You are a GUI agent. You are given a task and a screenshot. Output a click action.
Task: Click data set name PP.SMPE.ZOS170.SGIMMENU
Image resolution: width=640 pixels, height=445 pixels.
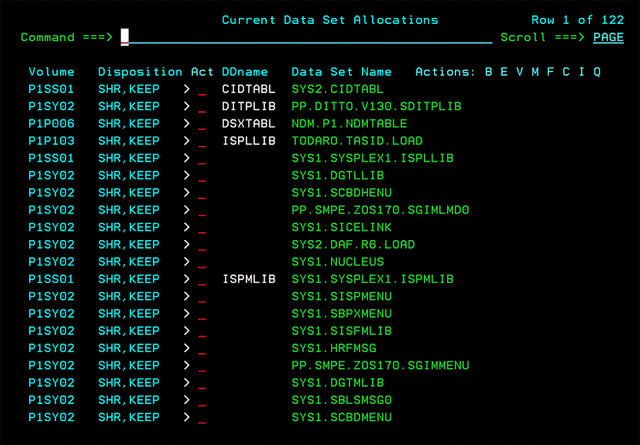coord(380,365)
